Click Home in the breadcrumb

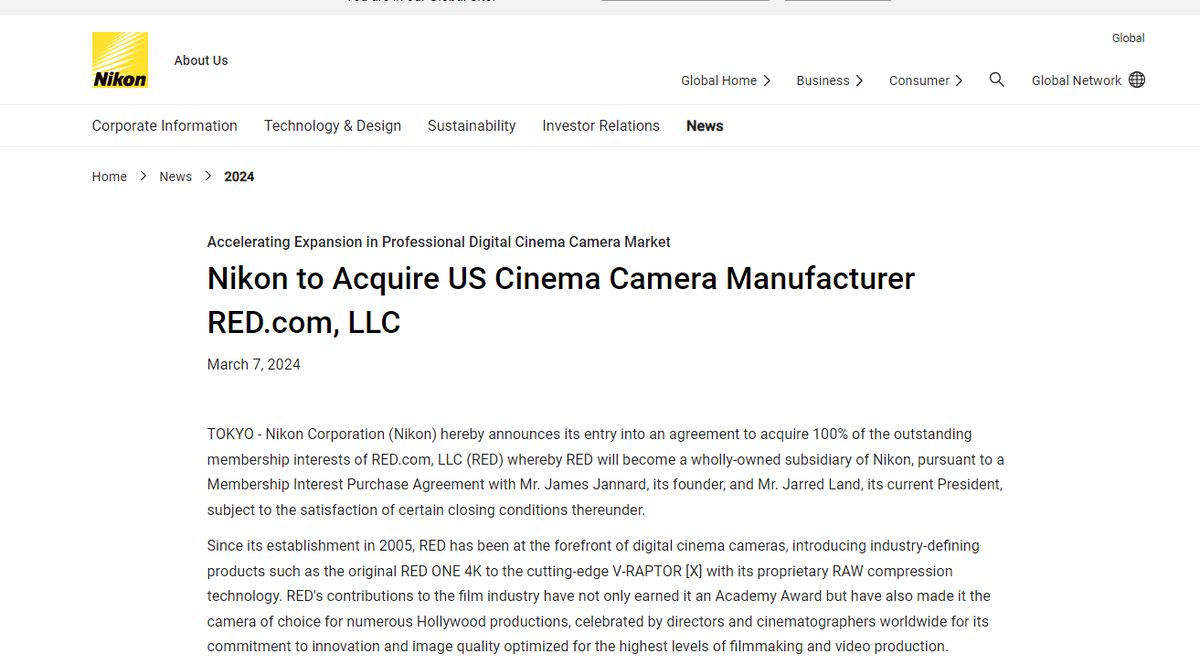[x=109, y=177]
